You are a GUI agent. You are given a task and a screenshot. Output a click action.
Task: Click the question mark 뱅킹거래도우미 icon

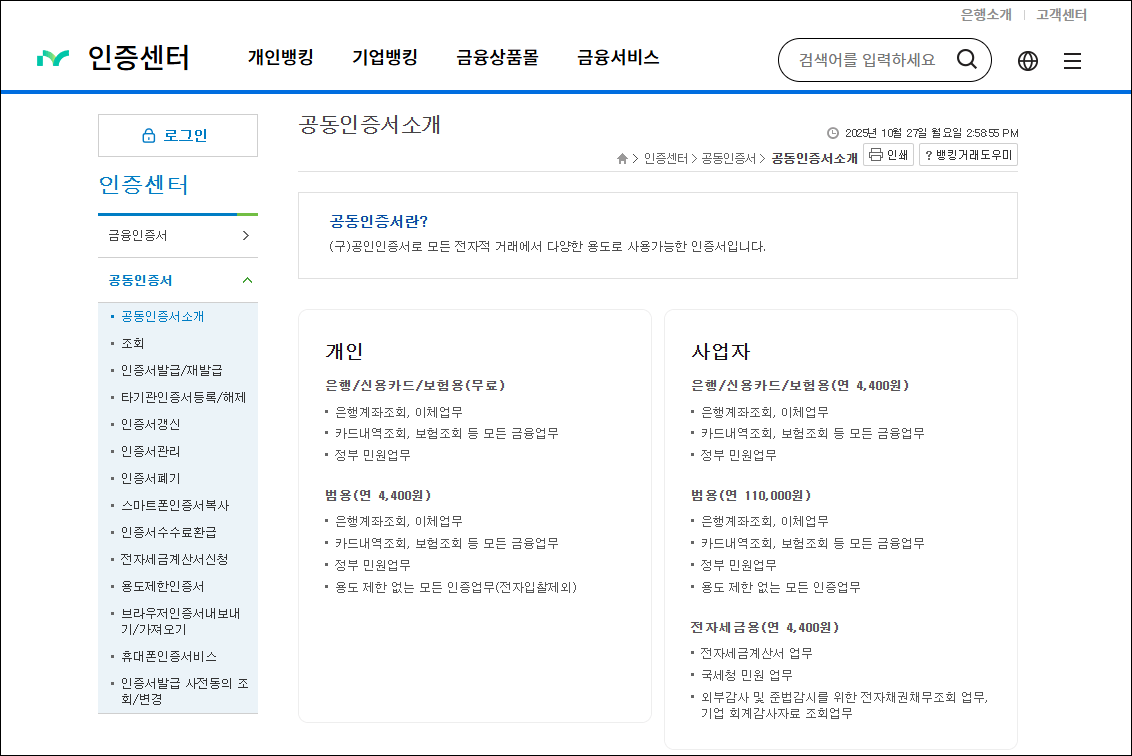928,155
